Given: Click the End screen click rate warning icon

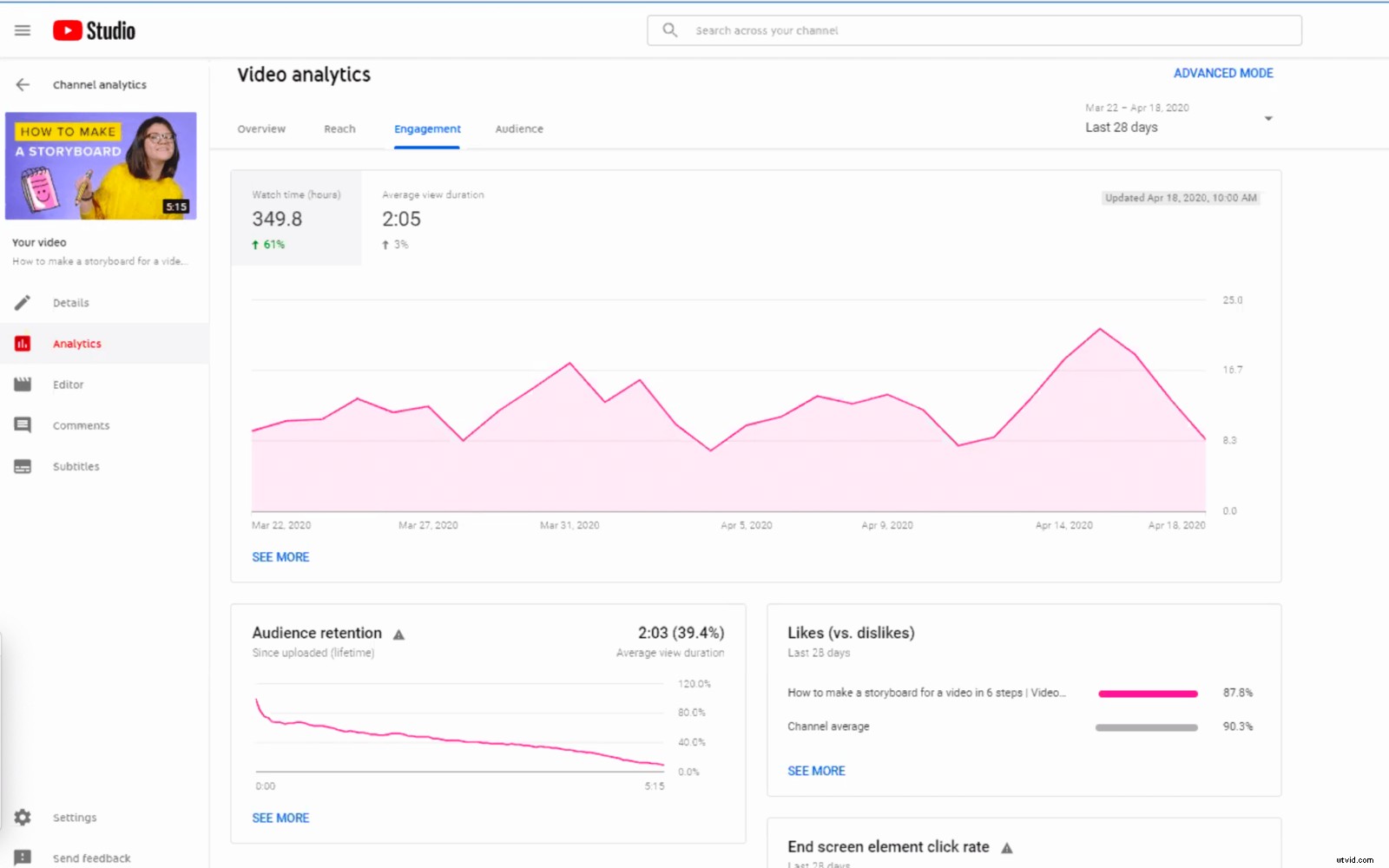Looking at the screenshot, I should 1008,847.
